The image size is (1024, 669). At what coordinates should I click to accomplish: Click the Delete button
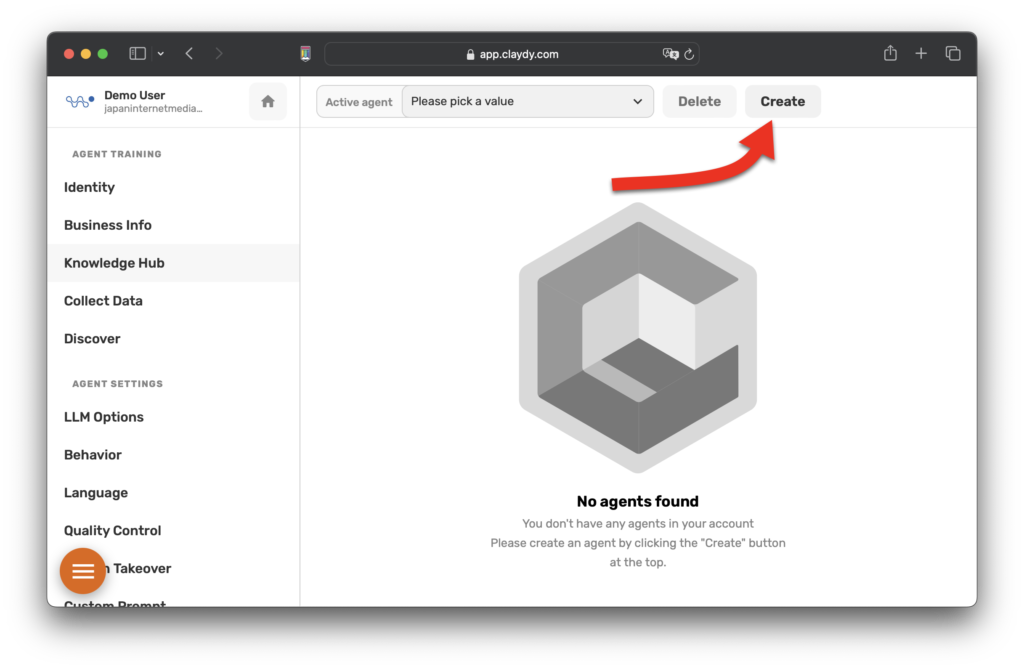pos(699,101)
